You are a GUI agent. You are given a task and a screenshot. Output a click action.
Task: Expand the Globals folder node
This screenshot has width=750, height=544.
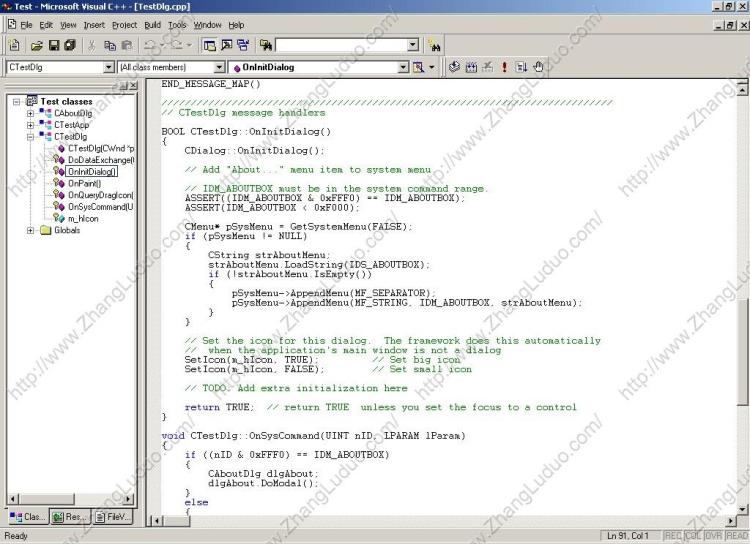point(31,230)
